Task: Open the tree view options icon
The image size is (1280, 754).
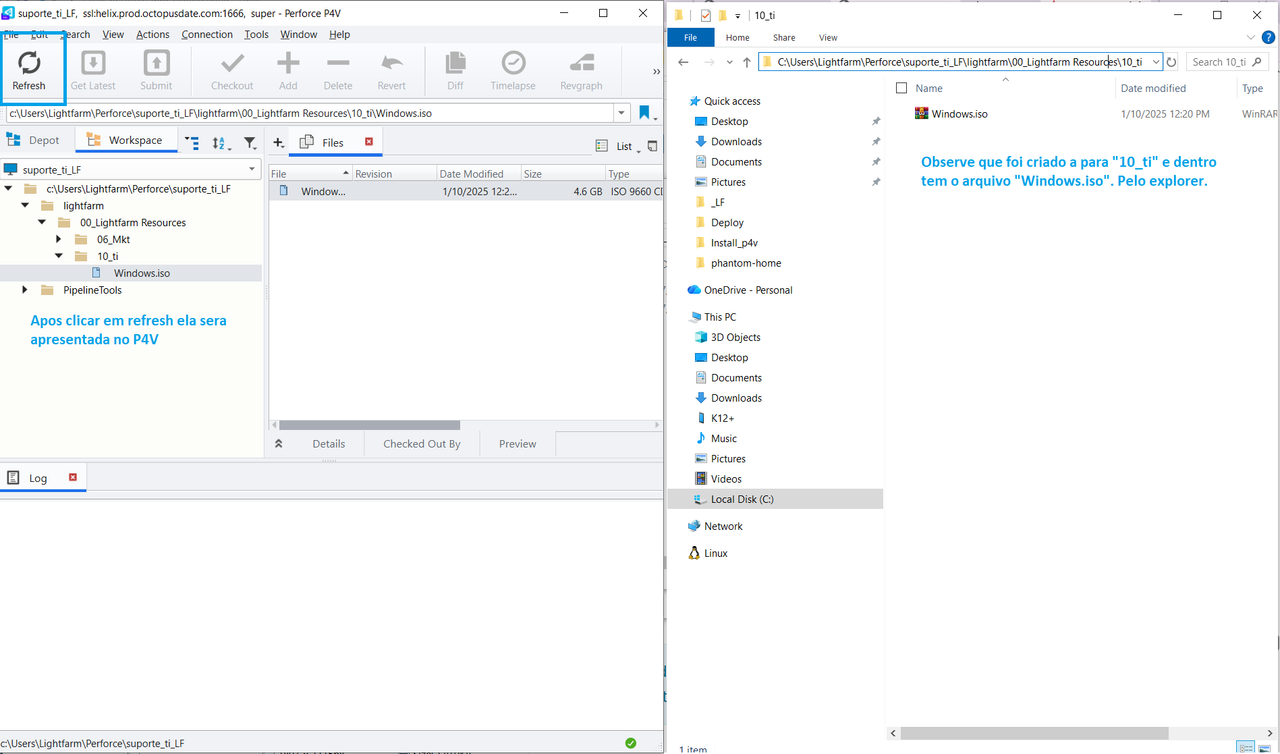Action: 192,143
